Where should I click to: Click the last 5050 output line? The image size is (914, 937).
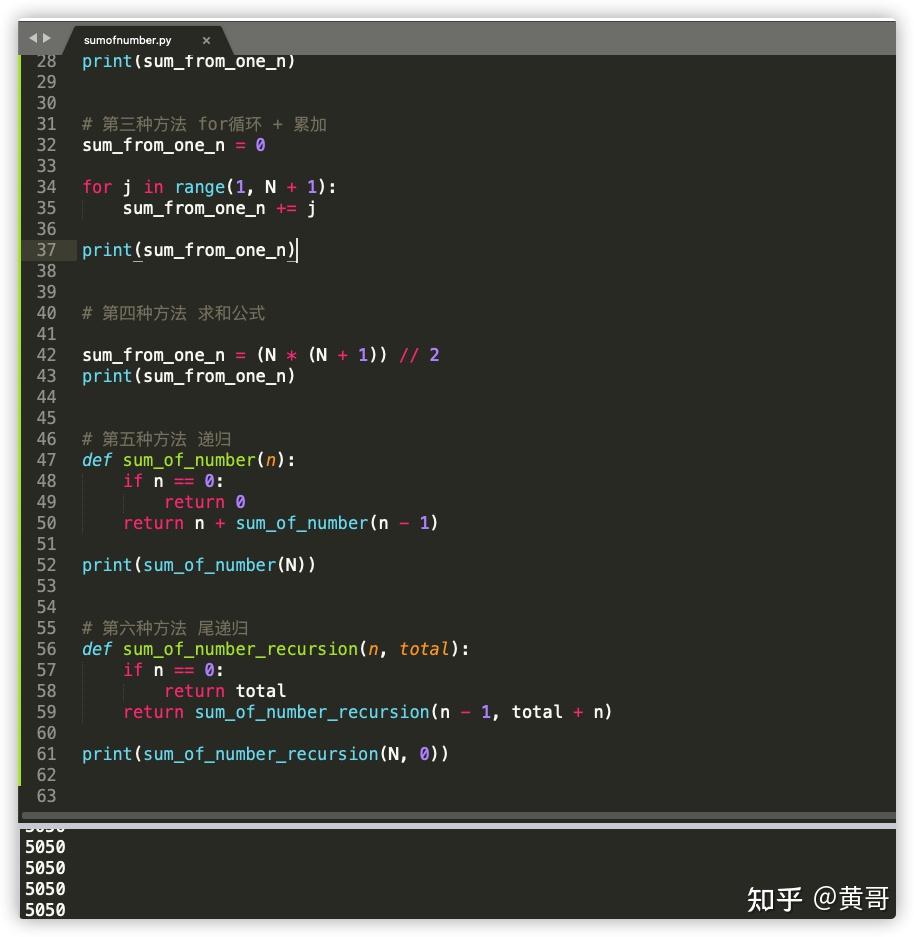(45, 910)
